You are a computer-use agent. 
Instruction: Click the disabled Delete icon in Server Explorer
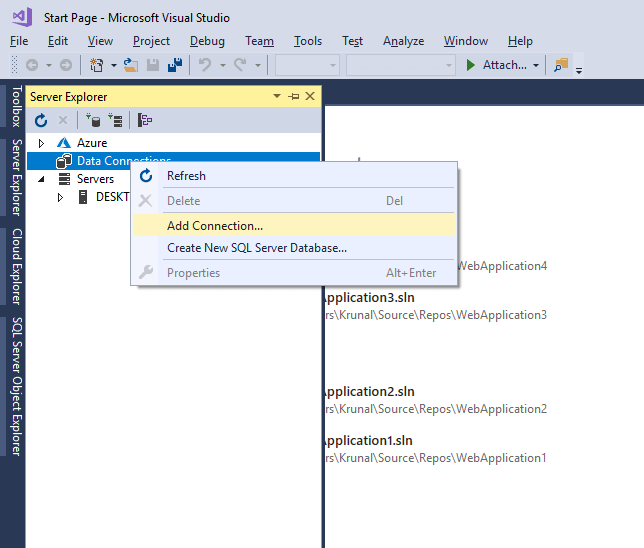click(63, 120)
